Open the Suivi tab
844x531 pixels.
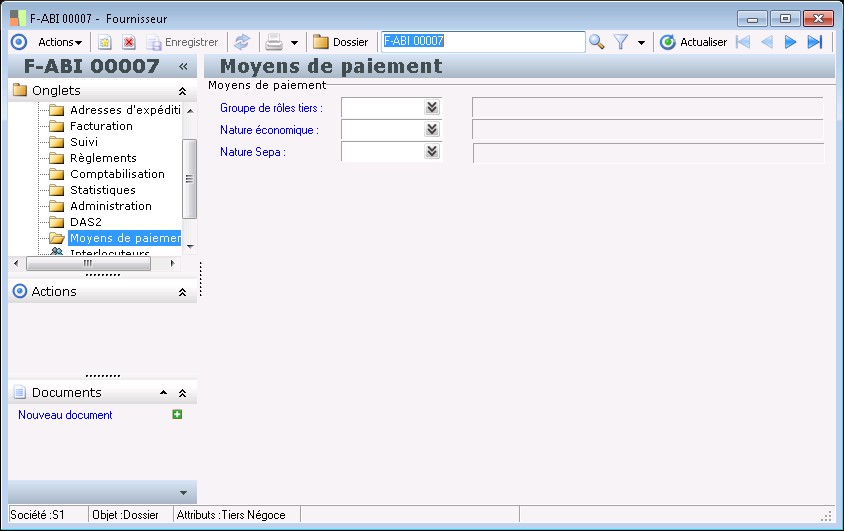[84, 142]
